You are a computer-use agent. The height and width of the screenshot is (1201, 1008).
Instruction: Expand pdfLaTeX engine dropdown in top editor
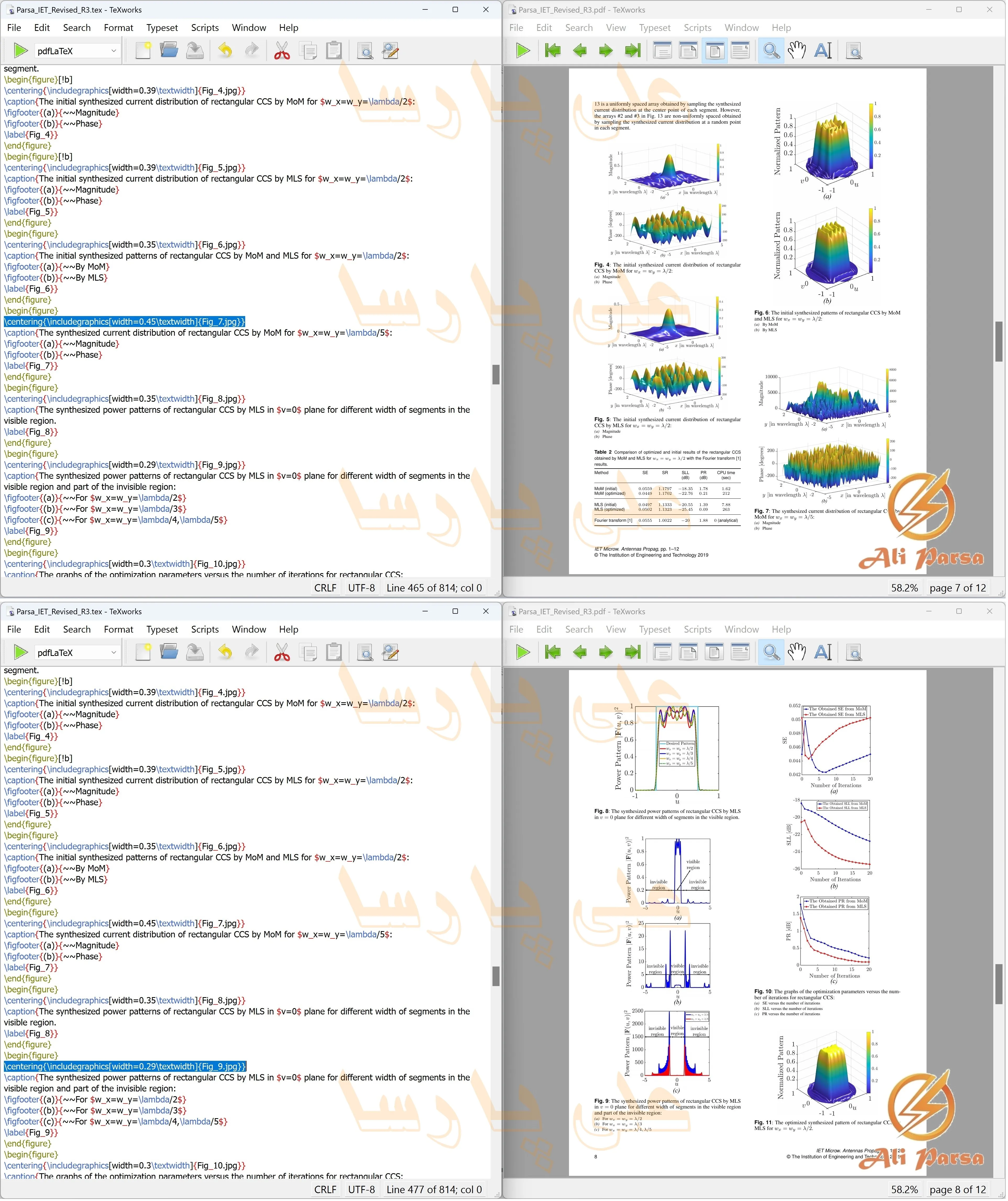[x=114, y=51]
